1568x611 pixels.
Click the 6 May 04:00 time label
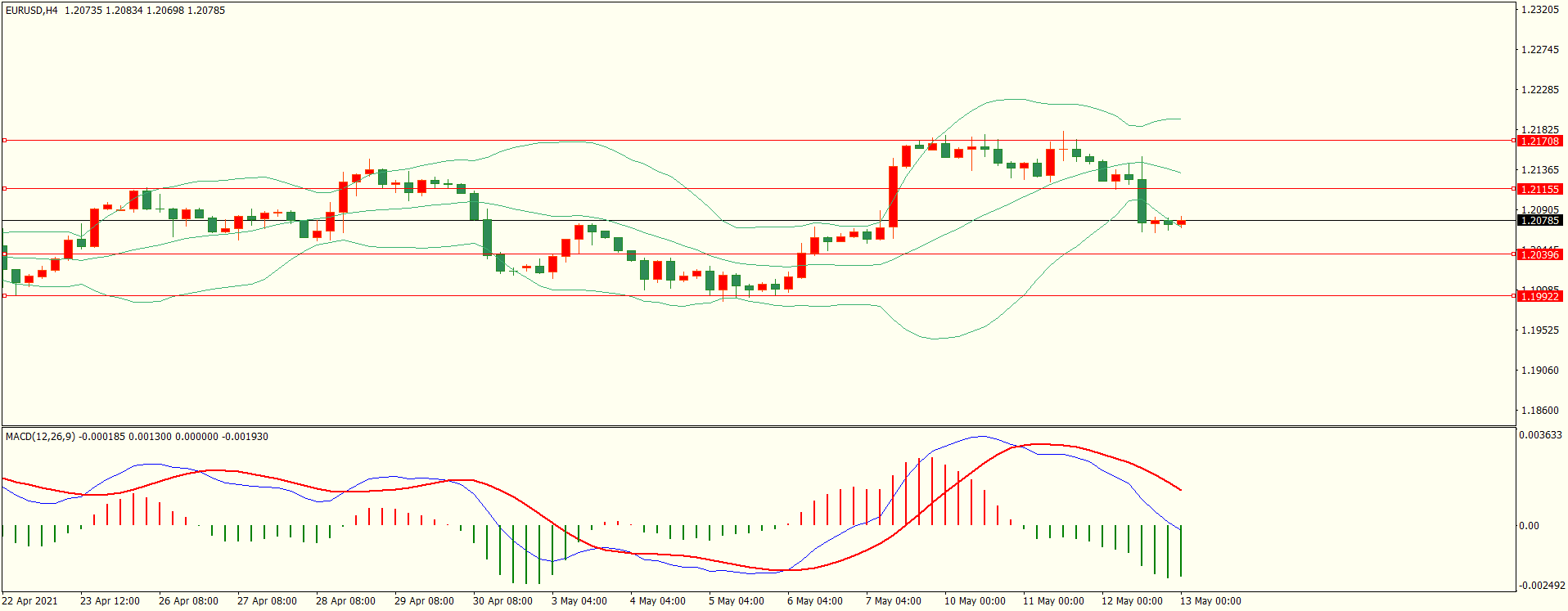815,601
